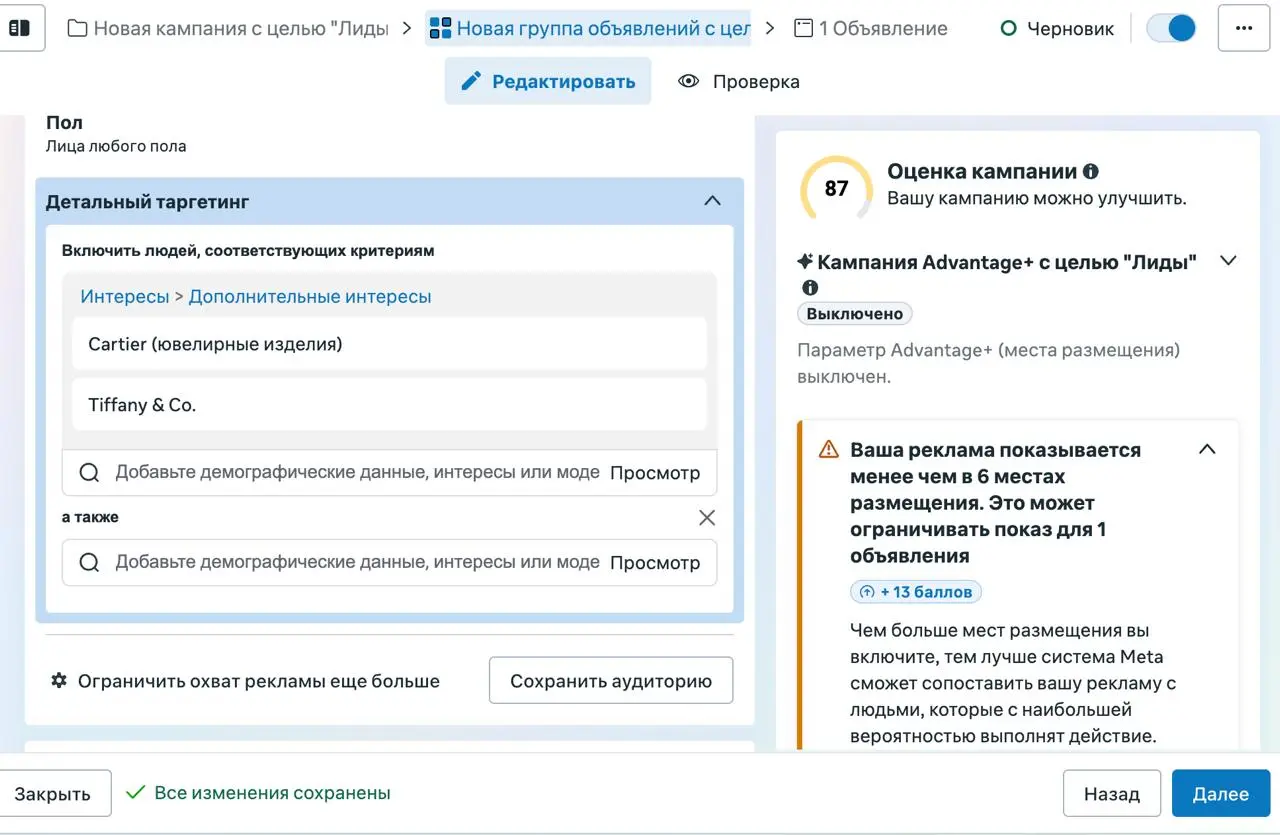Click the pencil icon in Редактировать
The width and height of the screenshot is (1280, 835).
click(x=471, y=81)
